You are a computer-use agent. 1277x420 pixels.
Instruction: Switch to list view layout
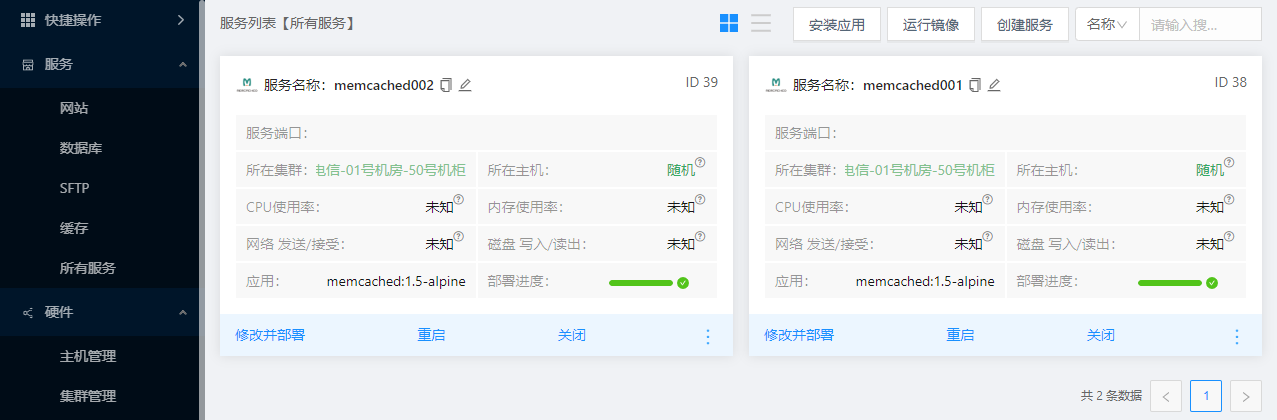761,24
